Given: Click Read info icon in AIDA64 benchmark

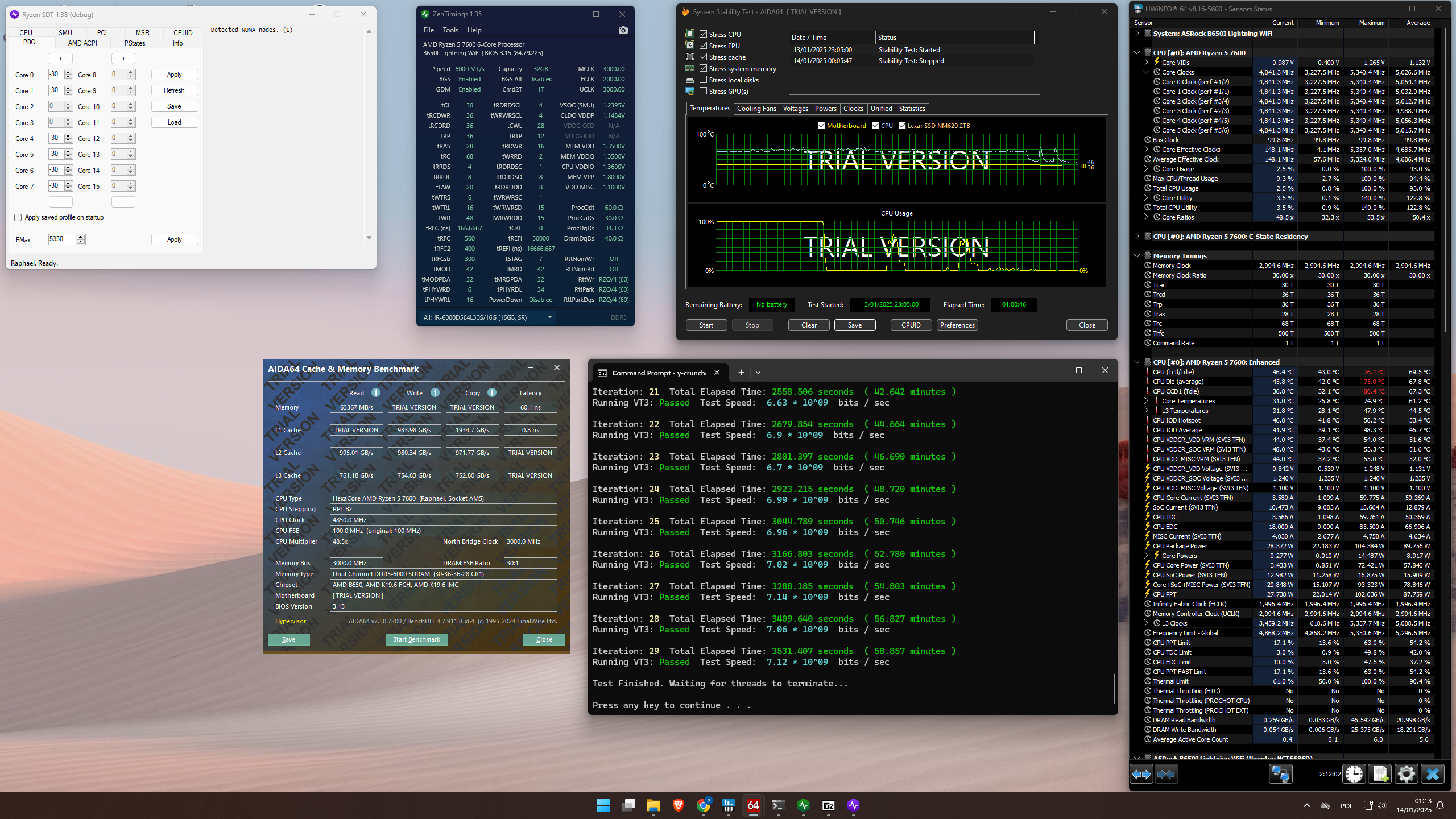Looking at the screenshot, I should [375, 392].
